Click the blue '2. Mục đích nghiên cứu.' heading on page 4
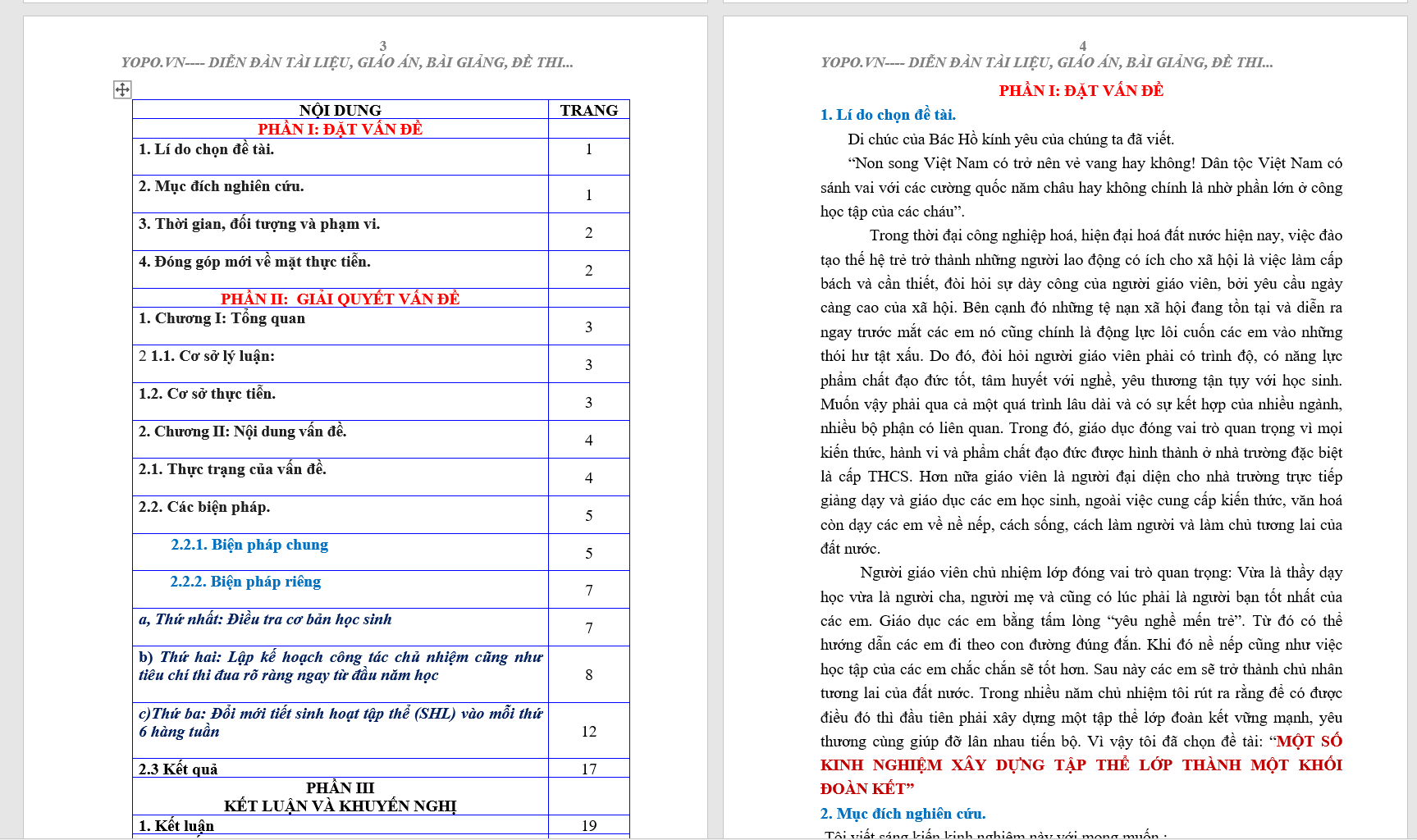Screen dimensions: 1417x840 coord(903,814)
